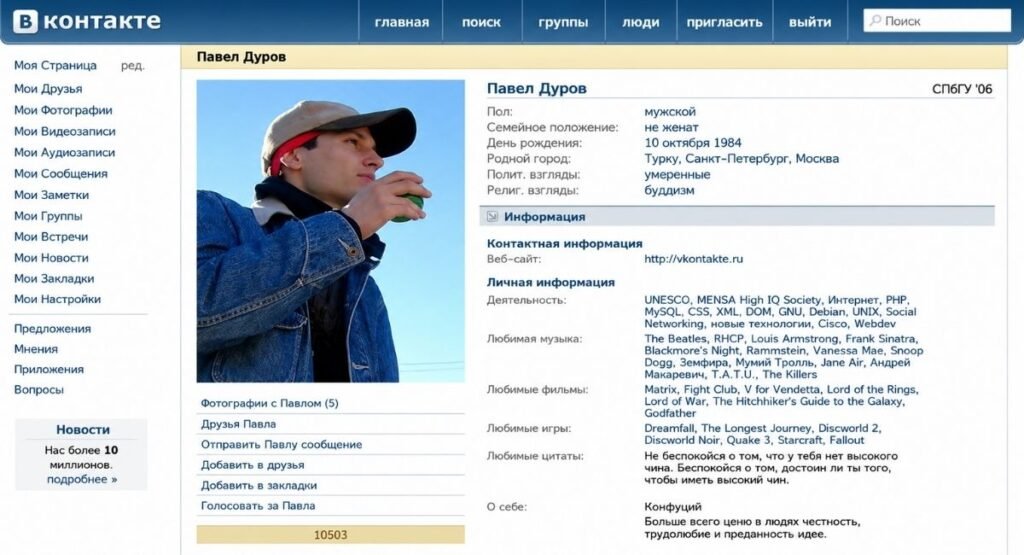Open Мои Группы

pos(48,216)
